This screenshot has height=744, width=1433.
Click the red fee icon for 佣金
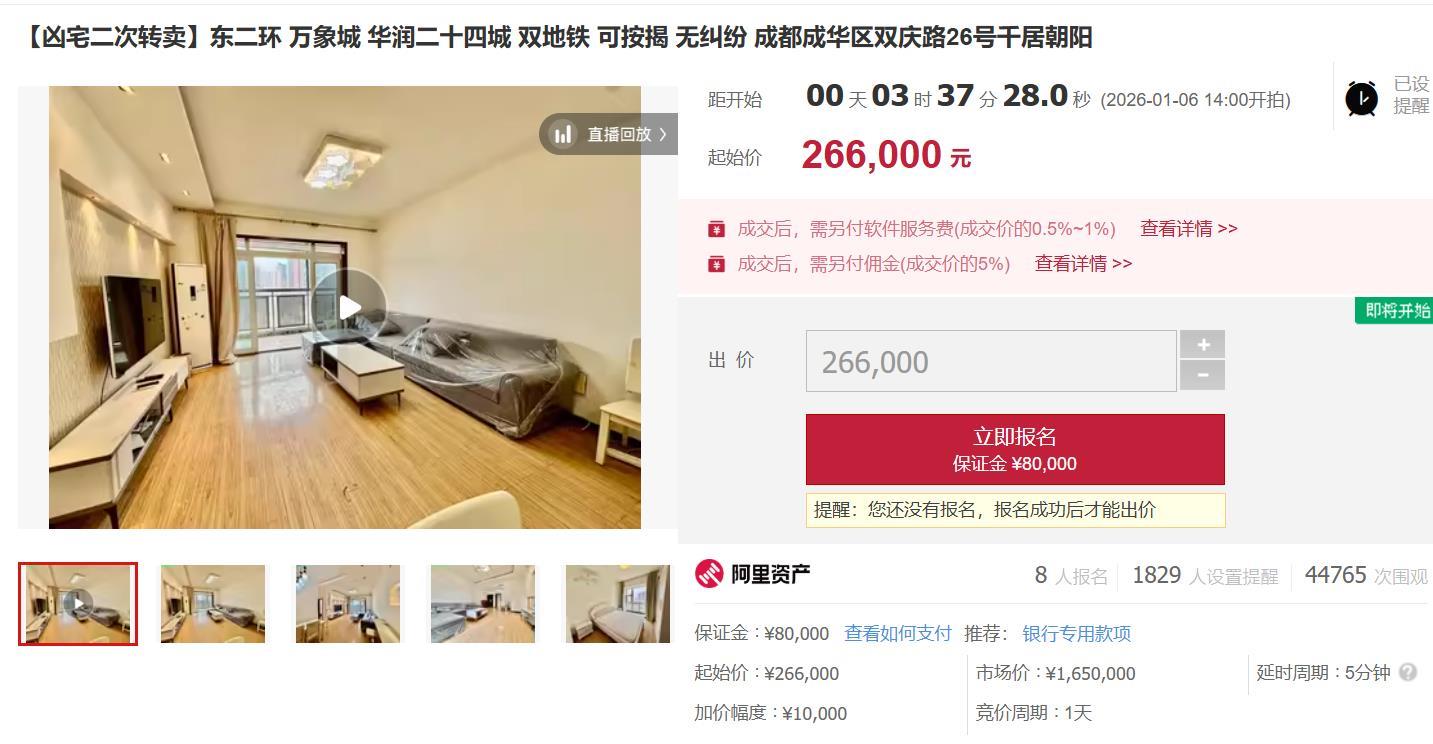[716, 264]
